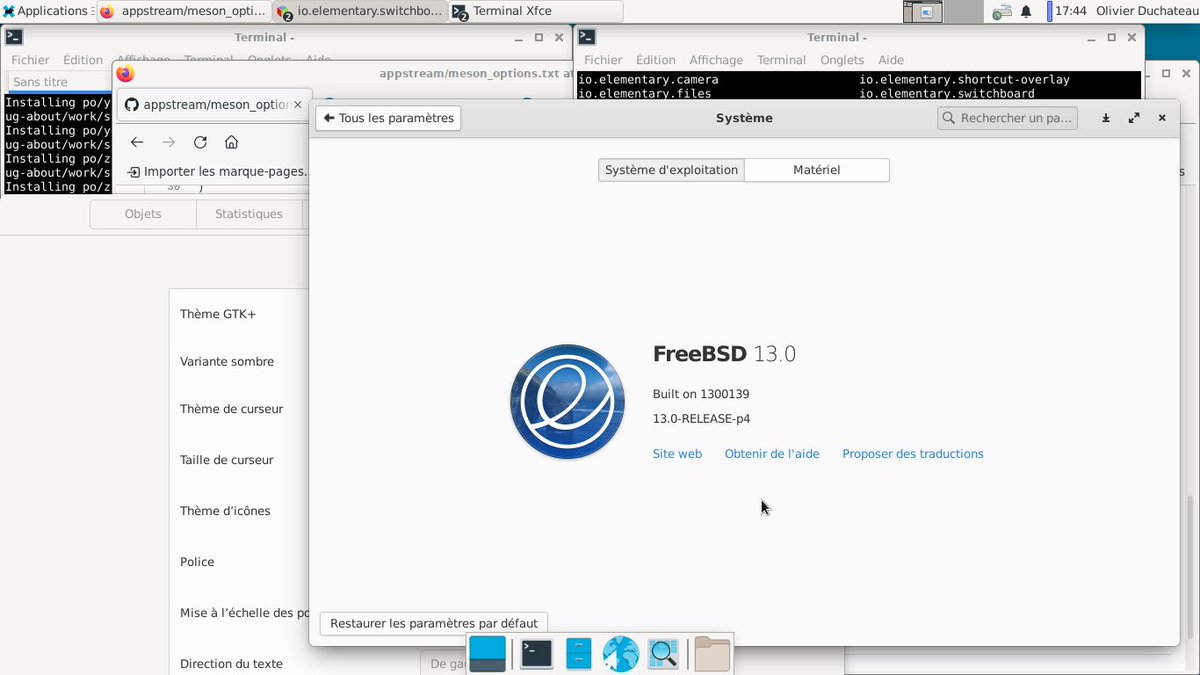Screen dimensions: 1200x675
Task: Open the notifications bell icon
Action: pyautogui.click(x=1026, y=12)
